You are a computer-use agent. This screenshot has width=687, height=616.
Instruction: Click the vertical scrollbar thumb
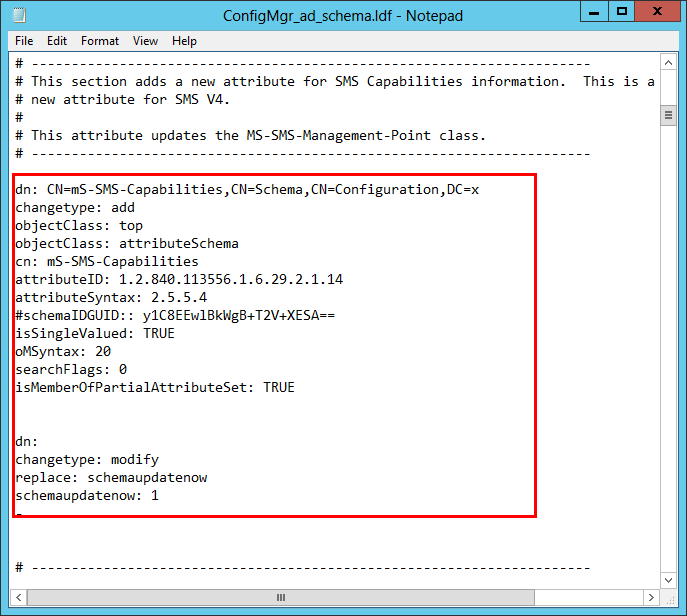pos(668,116)
